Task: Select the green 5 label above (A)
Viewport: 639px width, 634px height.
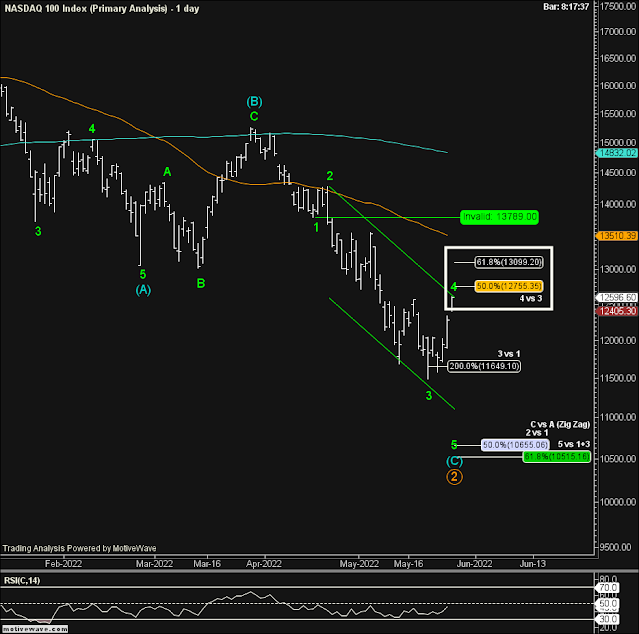Action: point(143,274)
